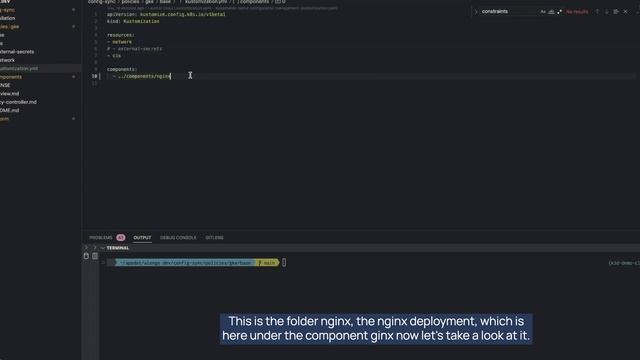
Task: Click the git status dot on components row
Action: coord(74,77)
